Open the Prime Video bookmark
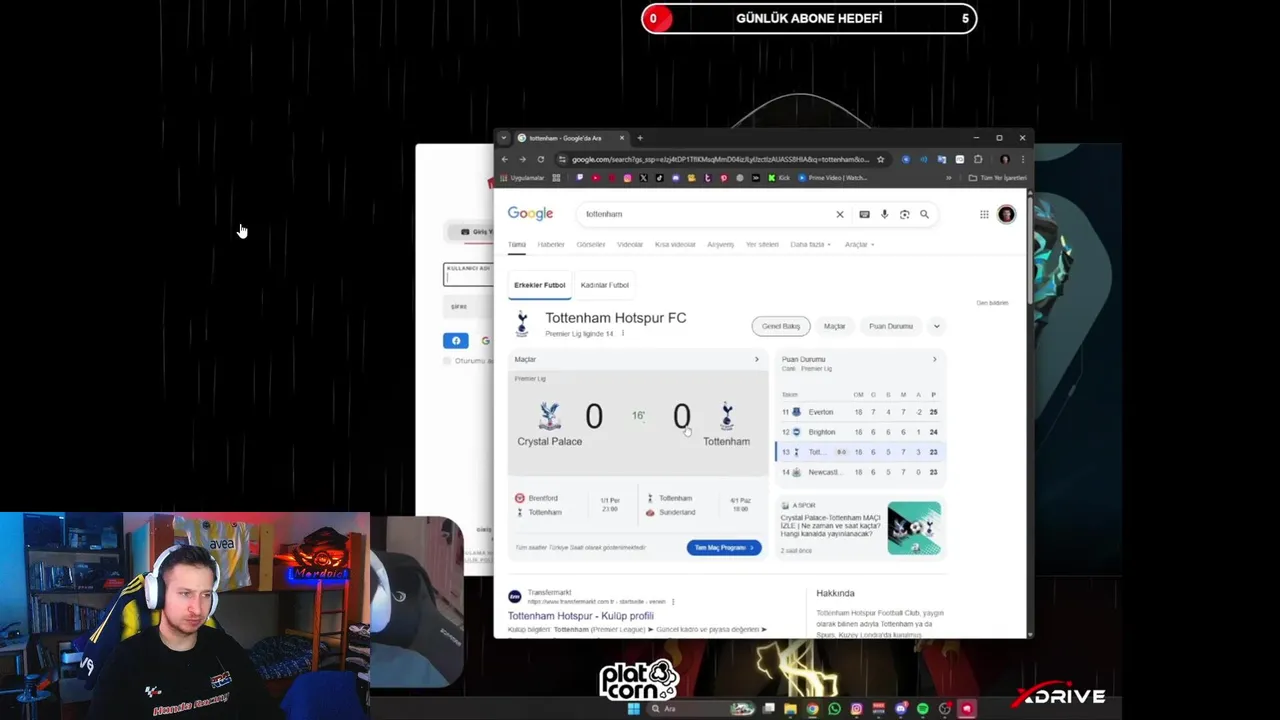 pos(833,178)
